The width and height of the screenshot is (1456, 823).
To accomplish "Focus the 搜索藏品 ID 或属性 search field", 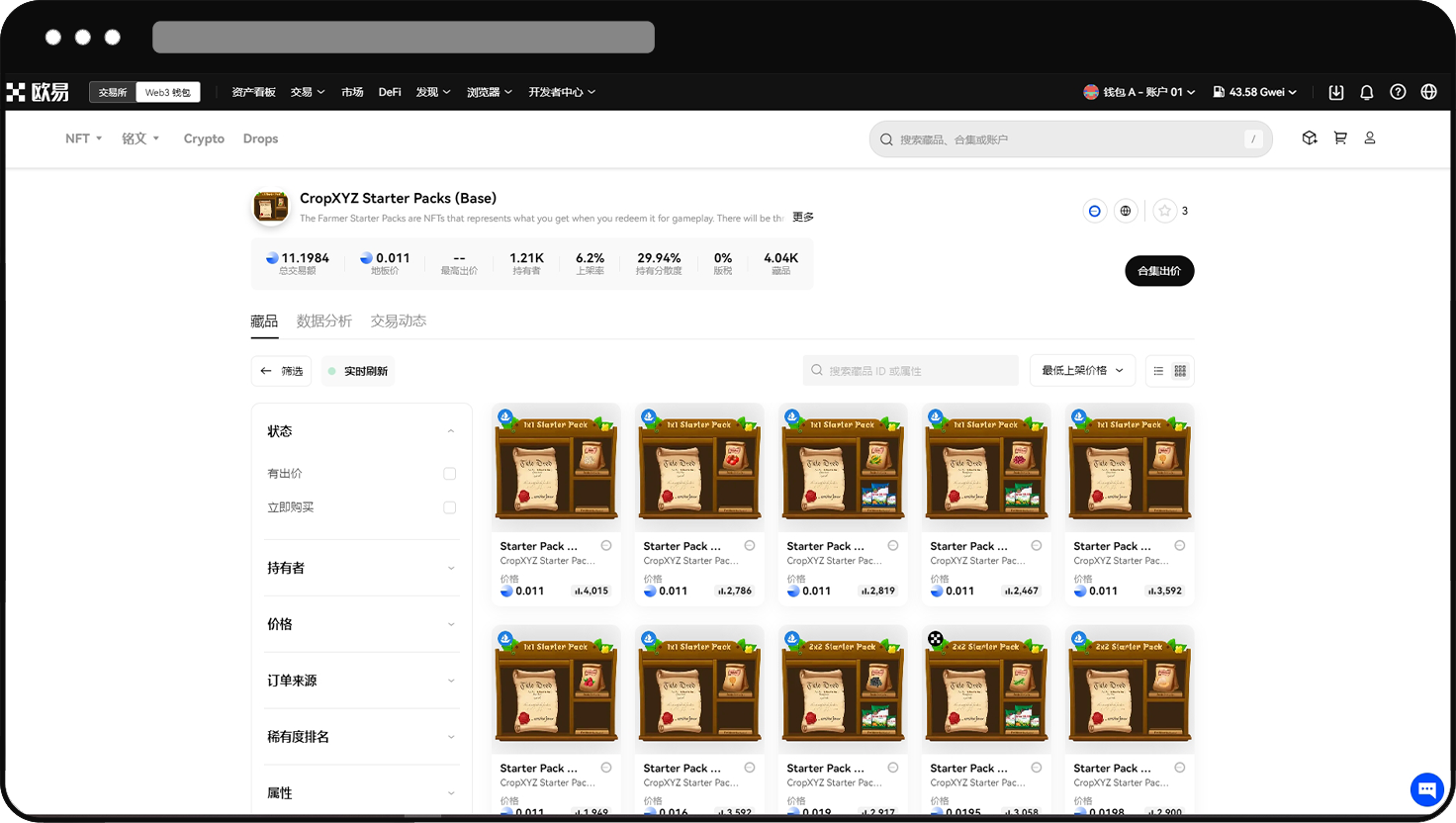I will coord(911,371).
